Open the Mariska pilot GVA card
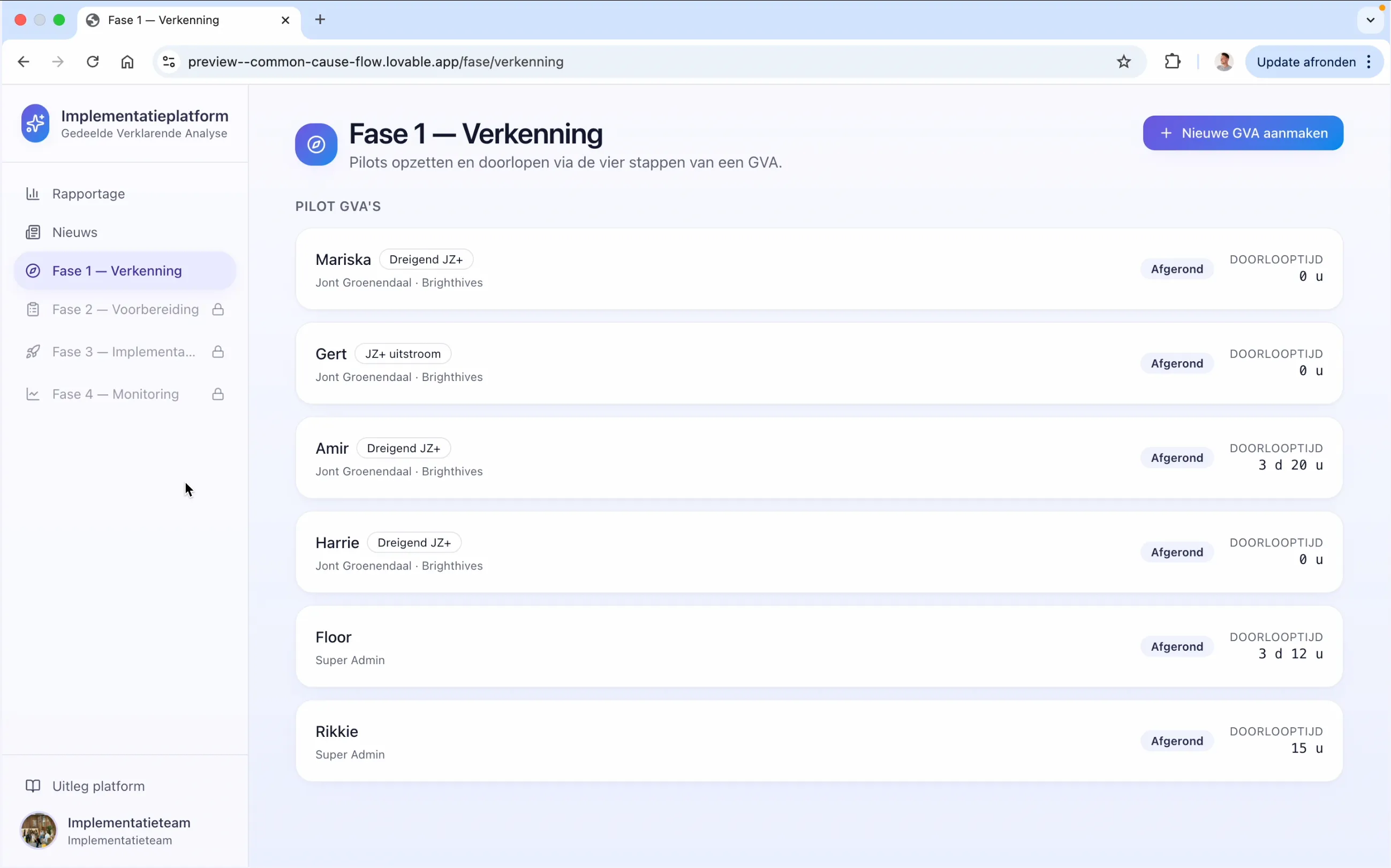Image resolution: width=1391 pixels, height=868 pixels. tap(819, 269)
